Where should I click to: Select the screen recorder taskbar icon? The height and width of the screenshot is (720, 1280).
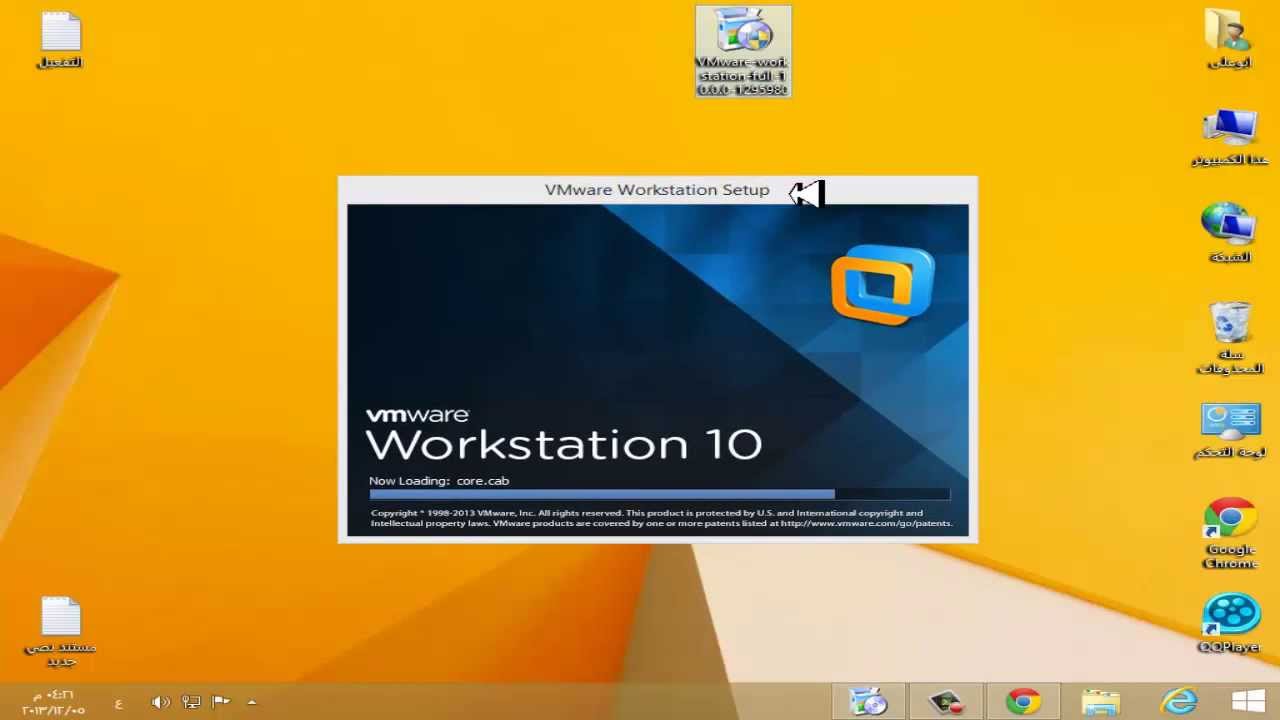click(x=945, y=702)
